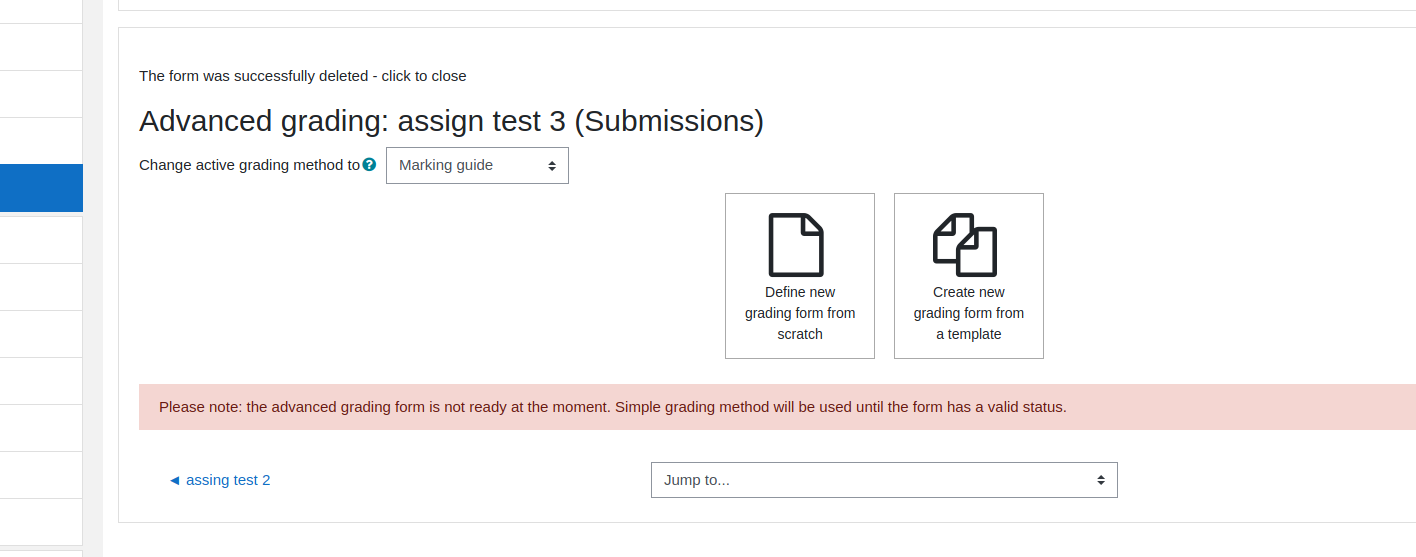Click the left triangle before assing test 2
The width and height of the screenshot is (1416, 557).
(x=175, y=480)
